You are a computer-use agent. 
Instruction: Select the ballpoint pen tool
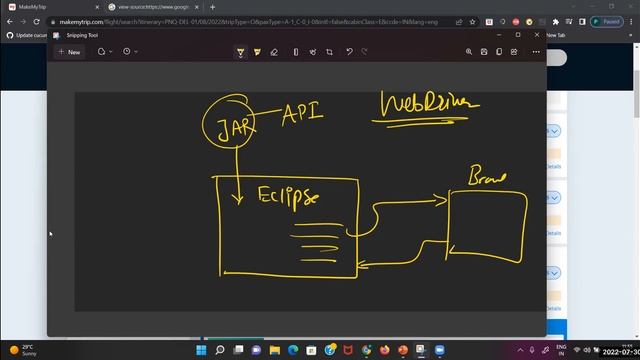point(240,52)
